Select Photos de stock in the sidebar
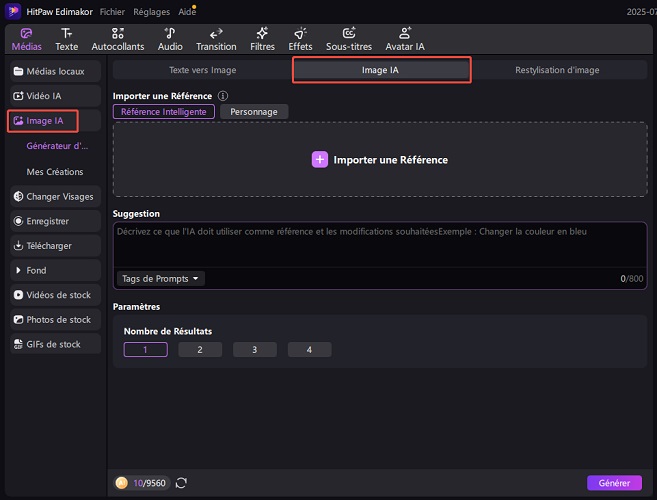 (x=55, y=319)
